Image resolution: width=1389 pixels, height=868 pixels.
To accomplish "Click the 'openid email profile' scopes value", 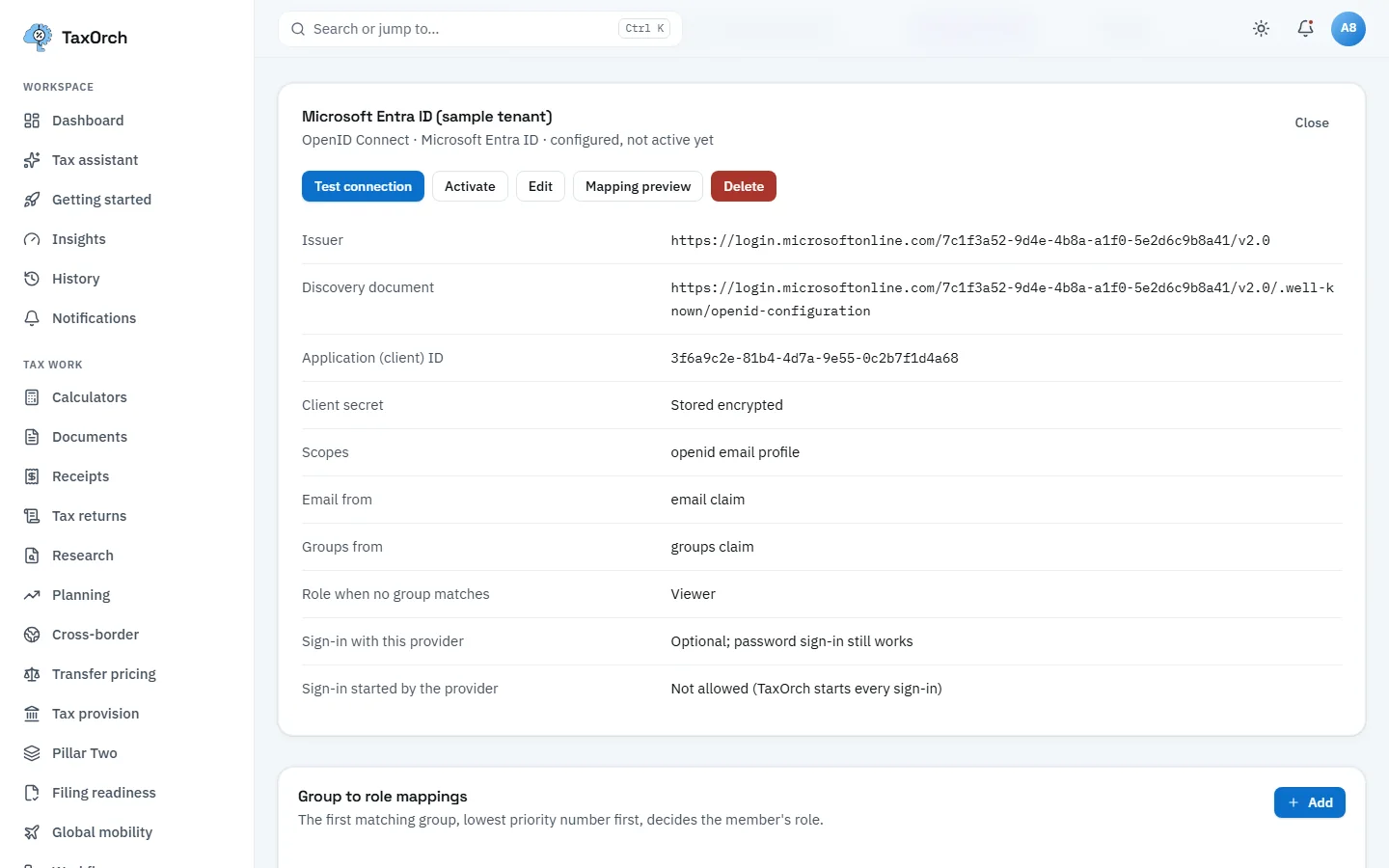I will pyautogui.click(x=735, y=452).
